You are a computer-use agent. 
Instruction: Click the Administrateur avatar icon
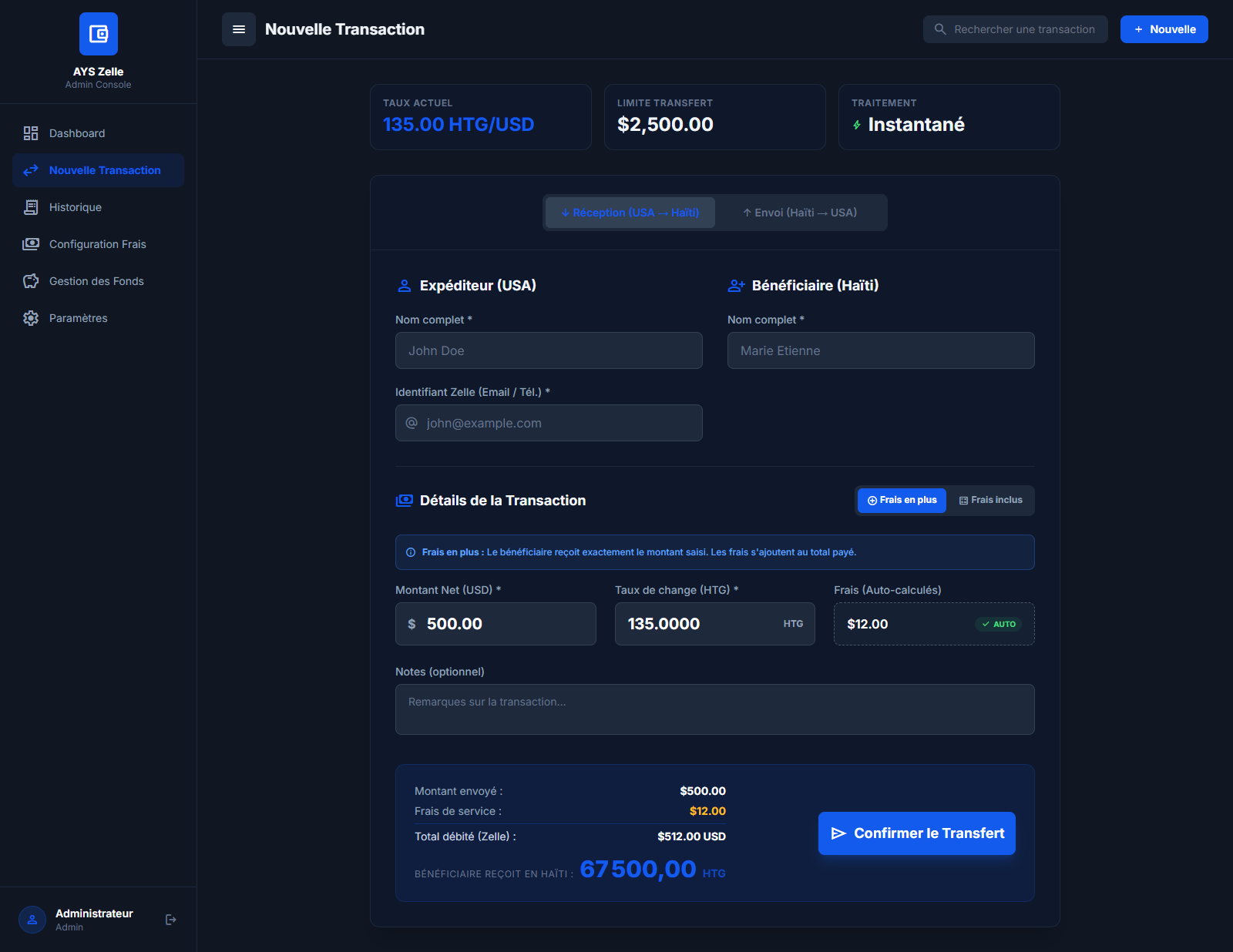pyautogui.click(x=32, y=920)
